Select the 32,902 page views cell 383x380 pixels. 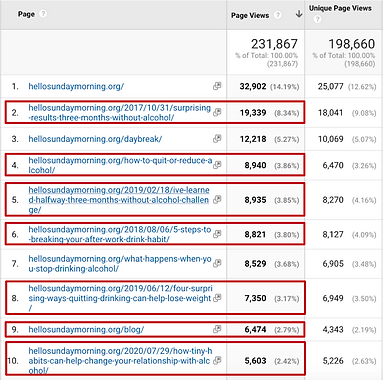coord(253,86)
